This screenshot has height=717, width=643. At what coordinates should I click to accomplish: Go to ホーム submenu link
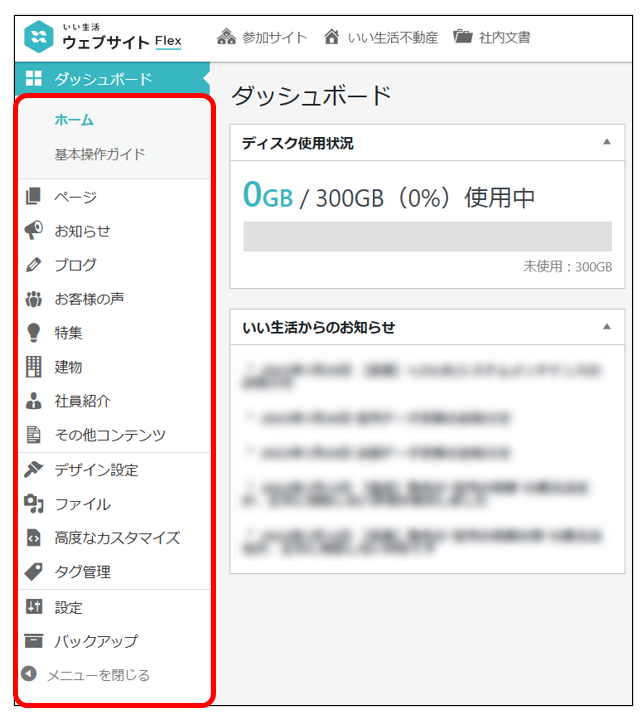[x=74, y=120]
